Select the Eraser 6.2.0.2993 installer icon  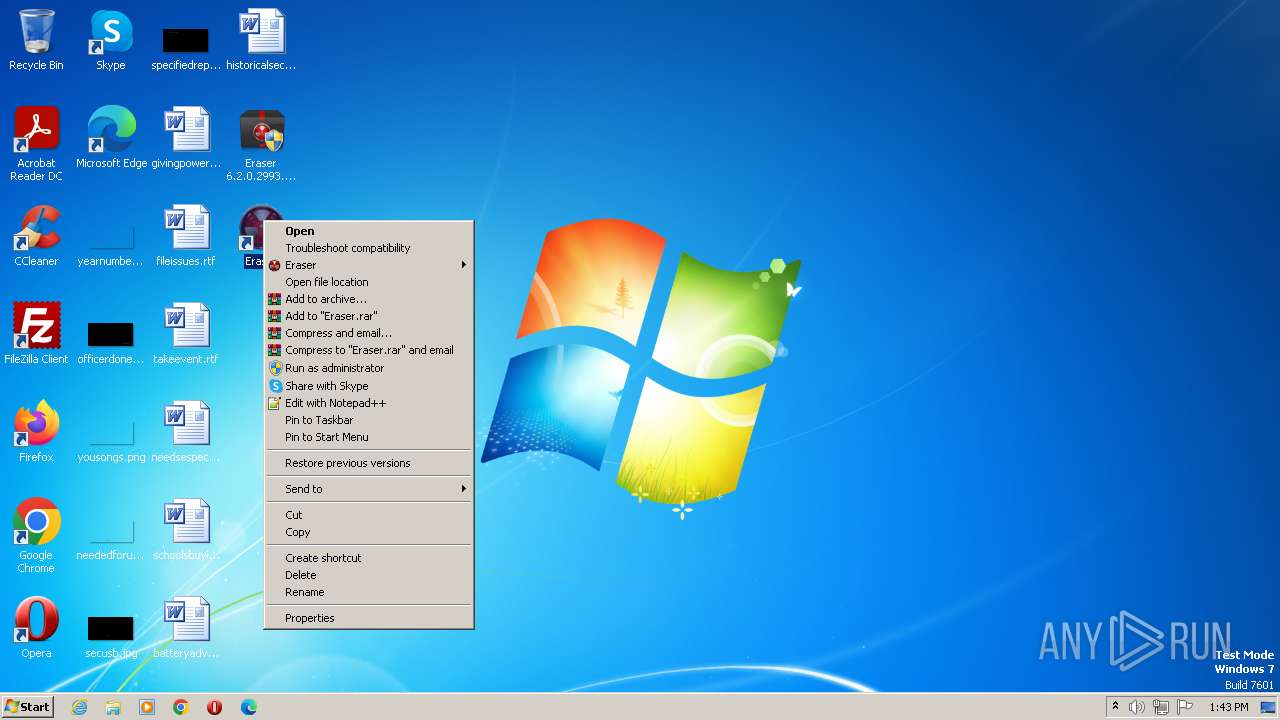pos(261,143)
